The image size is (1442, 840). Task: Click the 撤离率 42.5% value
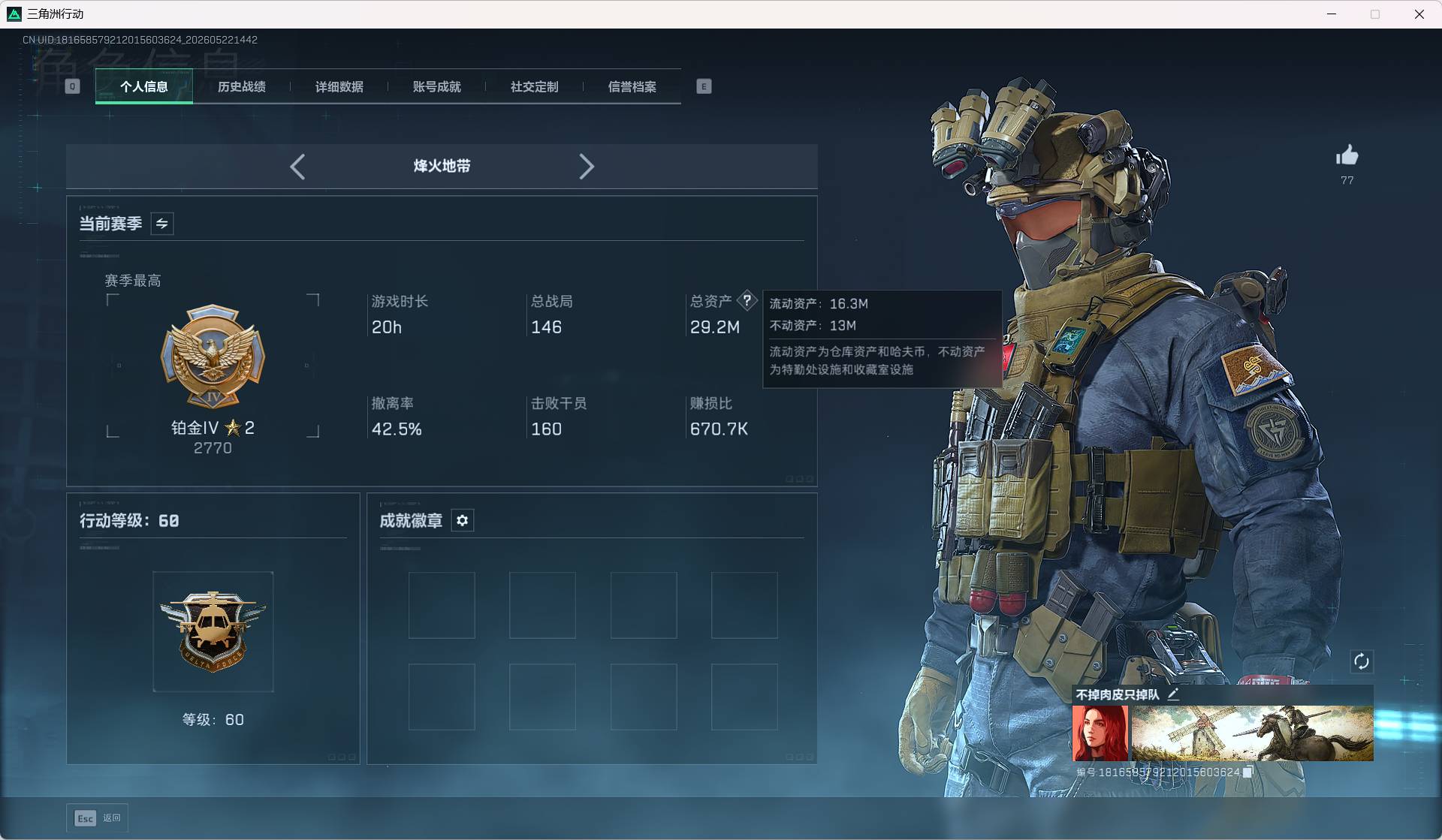point(397,429)
